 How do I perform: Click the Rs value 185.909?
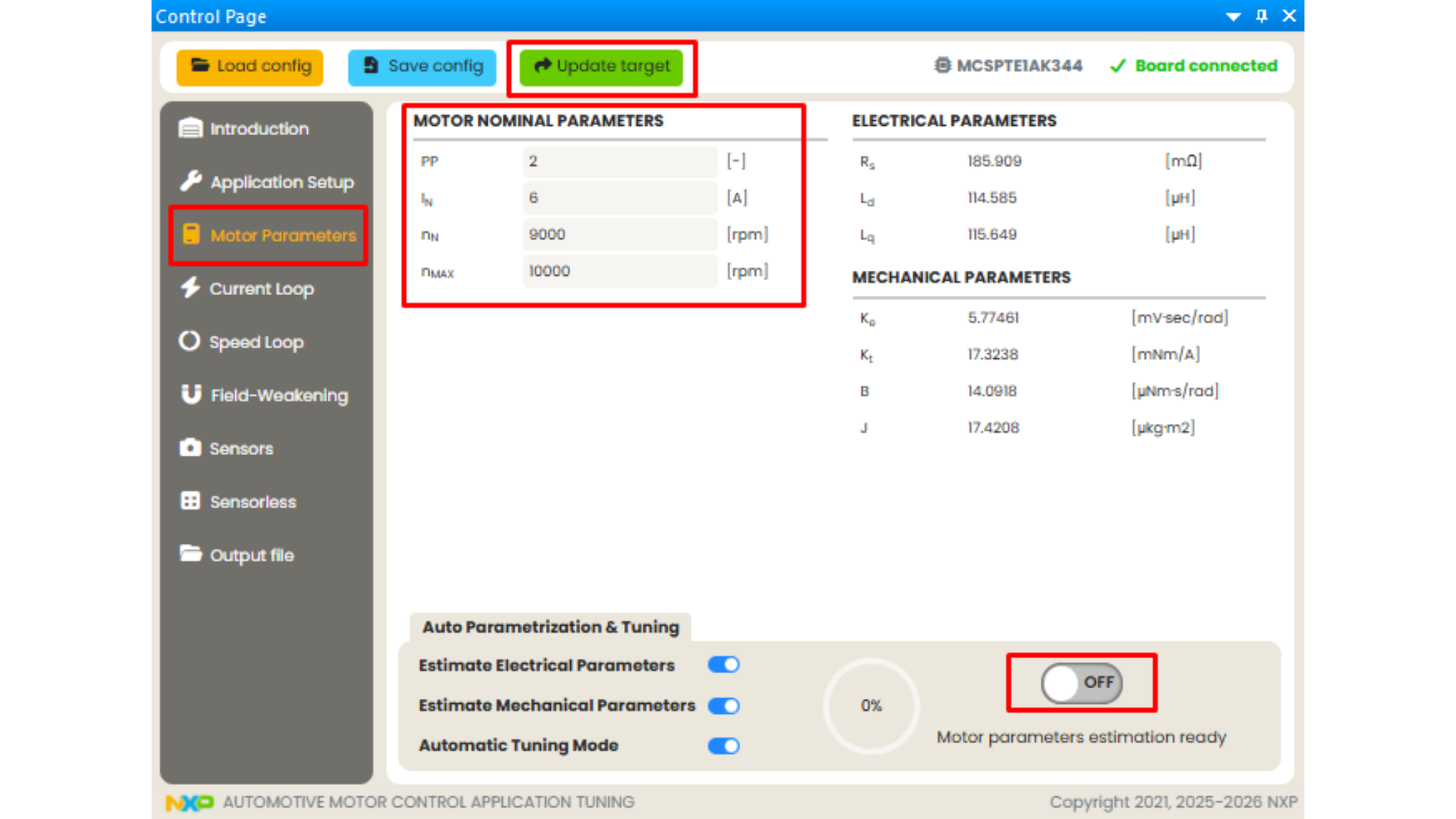pos(994,161)
